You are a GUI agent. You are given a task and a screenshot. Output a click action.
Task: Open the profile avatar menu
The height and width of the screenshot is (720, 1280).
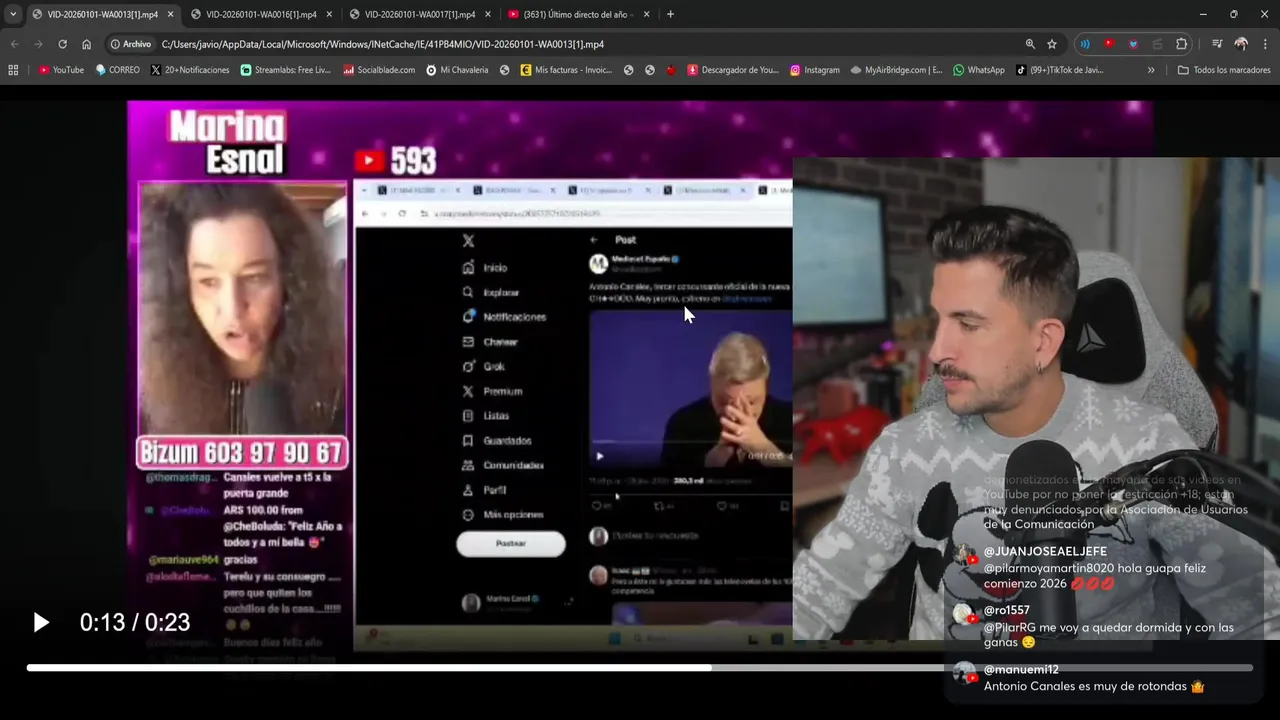tap(1241, 44)
